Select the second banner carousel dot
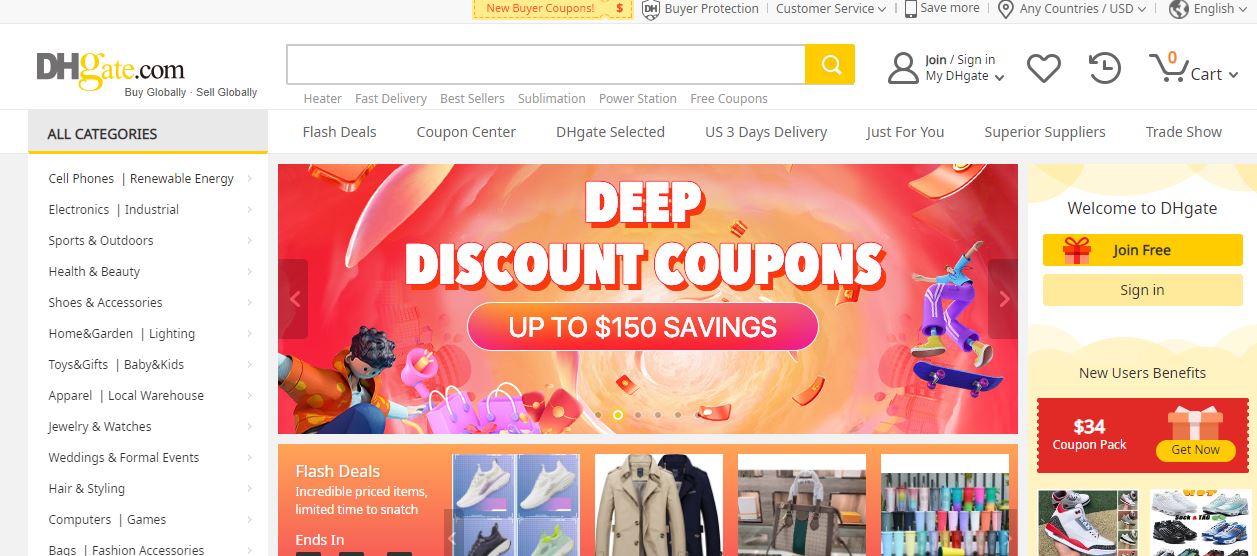The height and width of the screenshot is (556, 1257). coord(618,414)
